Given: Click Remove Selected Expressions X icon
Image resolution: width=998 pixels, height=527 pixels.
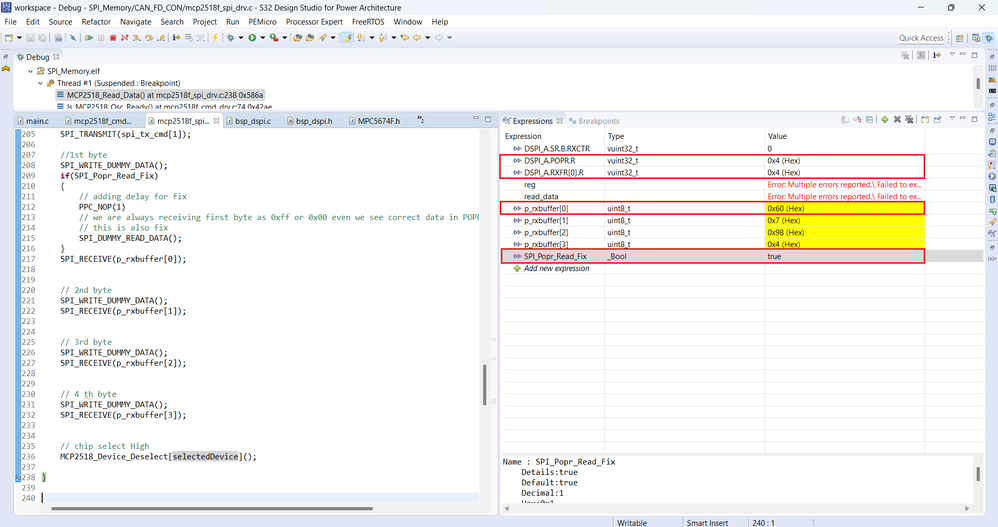Looking at the screenshot, I should [x=897, y=120].
